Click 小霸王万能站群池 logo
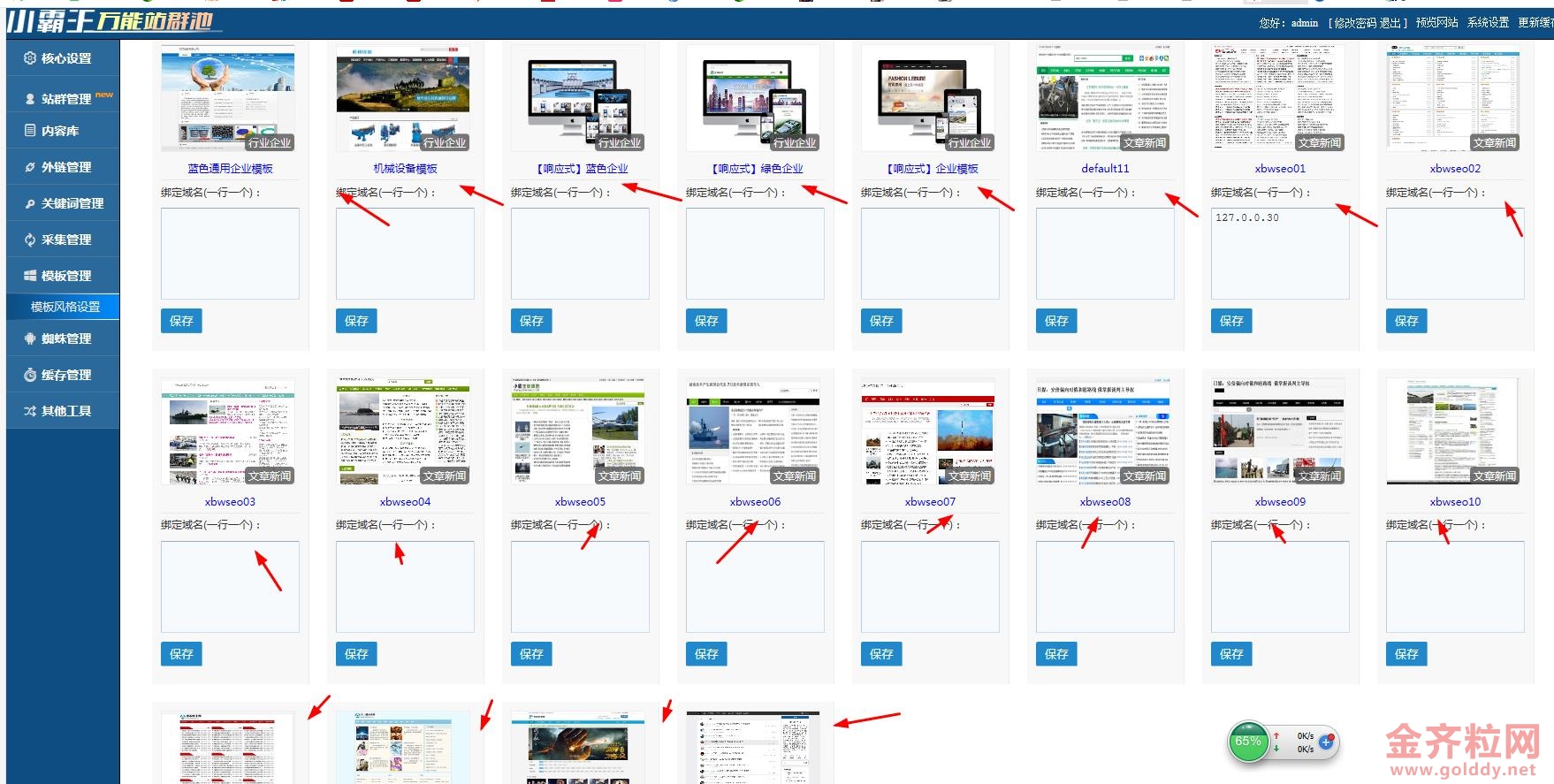1554x784 pixels. [x=112, y=22]
